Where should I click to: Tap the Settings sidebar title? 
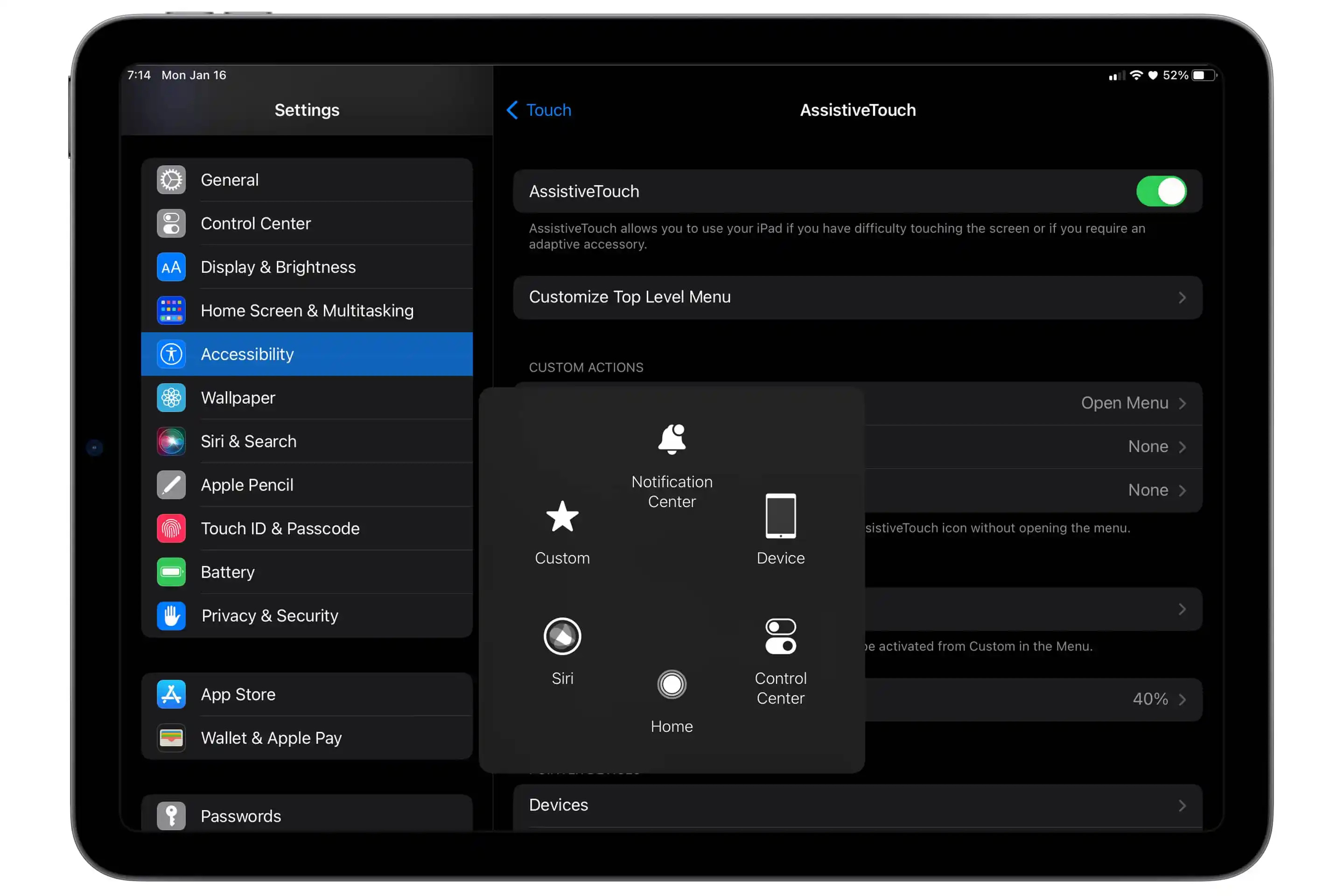(307, 110)
